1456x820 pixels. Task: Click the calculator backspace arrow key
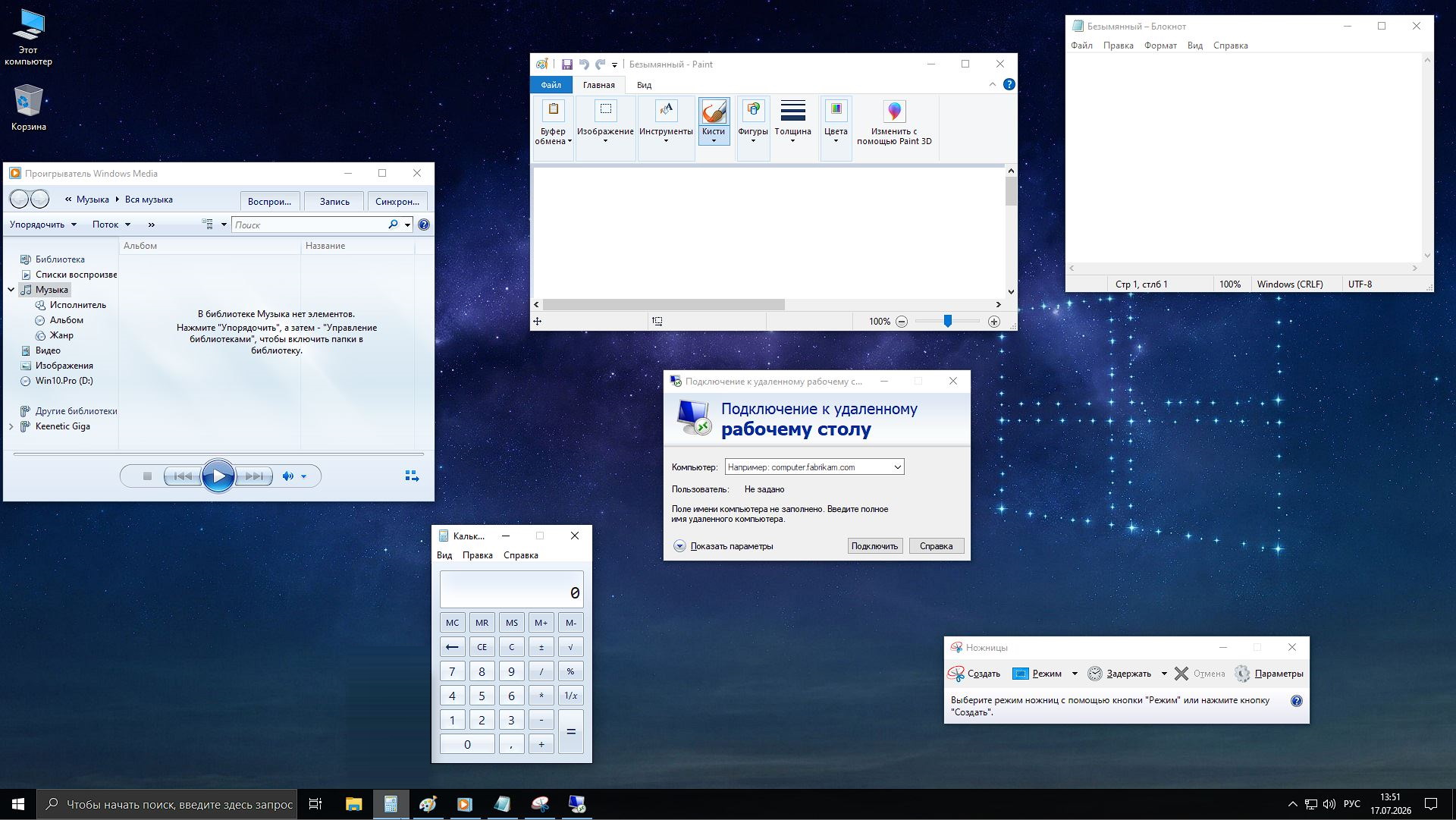point(452,647)
